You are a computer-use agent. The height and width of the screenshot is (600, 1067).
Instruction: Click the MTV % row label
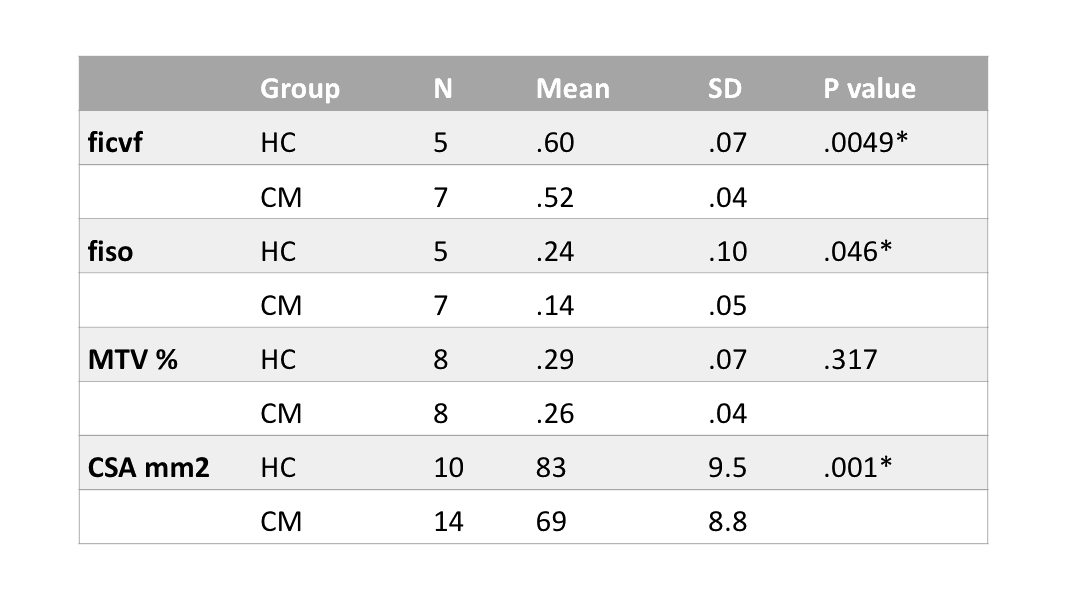pos(133,359)
